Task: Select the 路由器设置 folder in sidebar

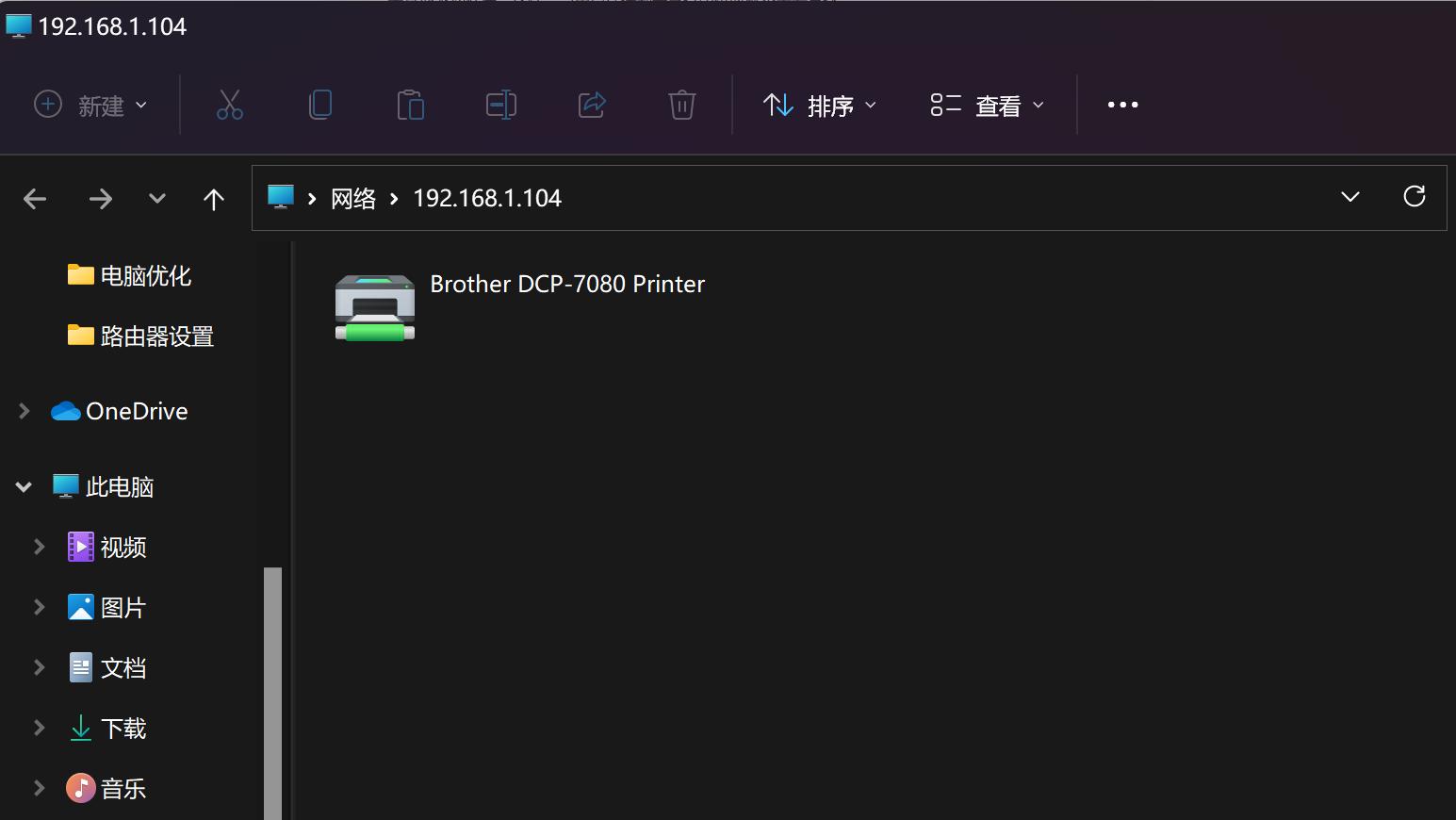Action: (157, 336)
